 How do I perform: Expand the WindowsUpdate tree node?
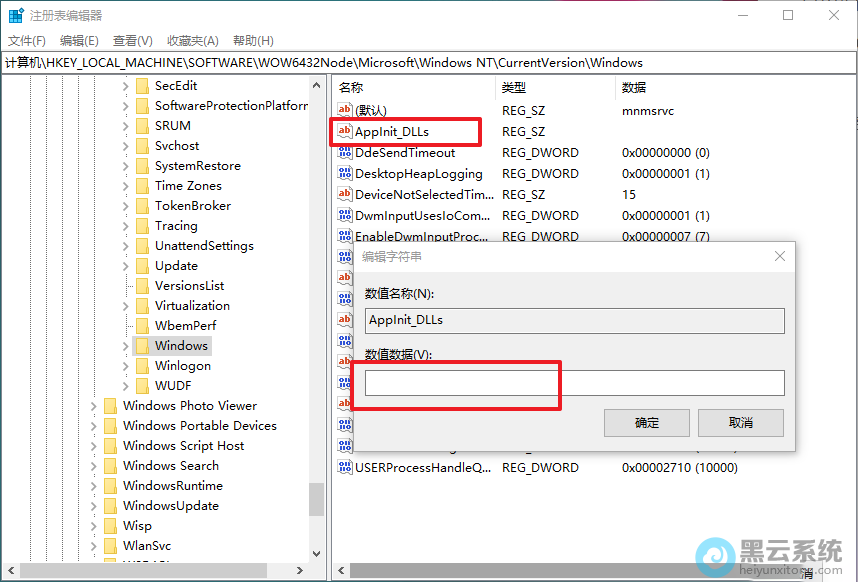[94, 506]
